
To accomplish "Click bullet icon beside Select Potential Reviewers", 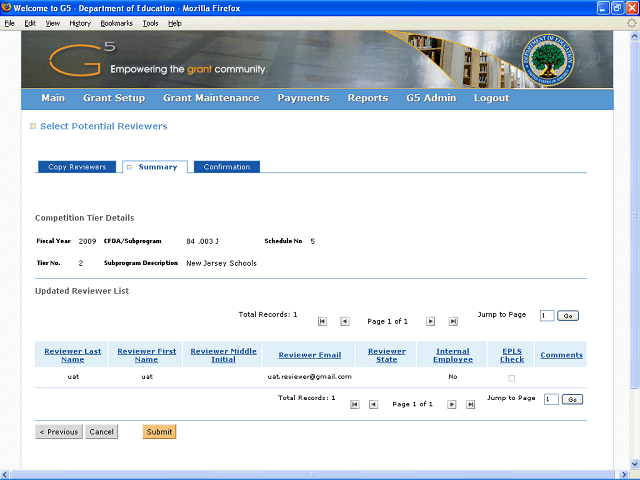I will (33, 126).
